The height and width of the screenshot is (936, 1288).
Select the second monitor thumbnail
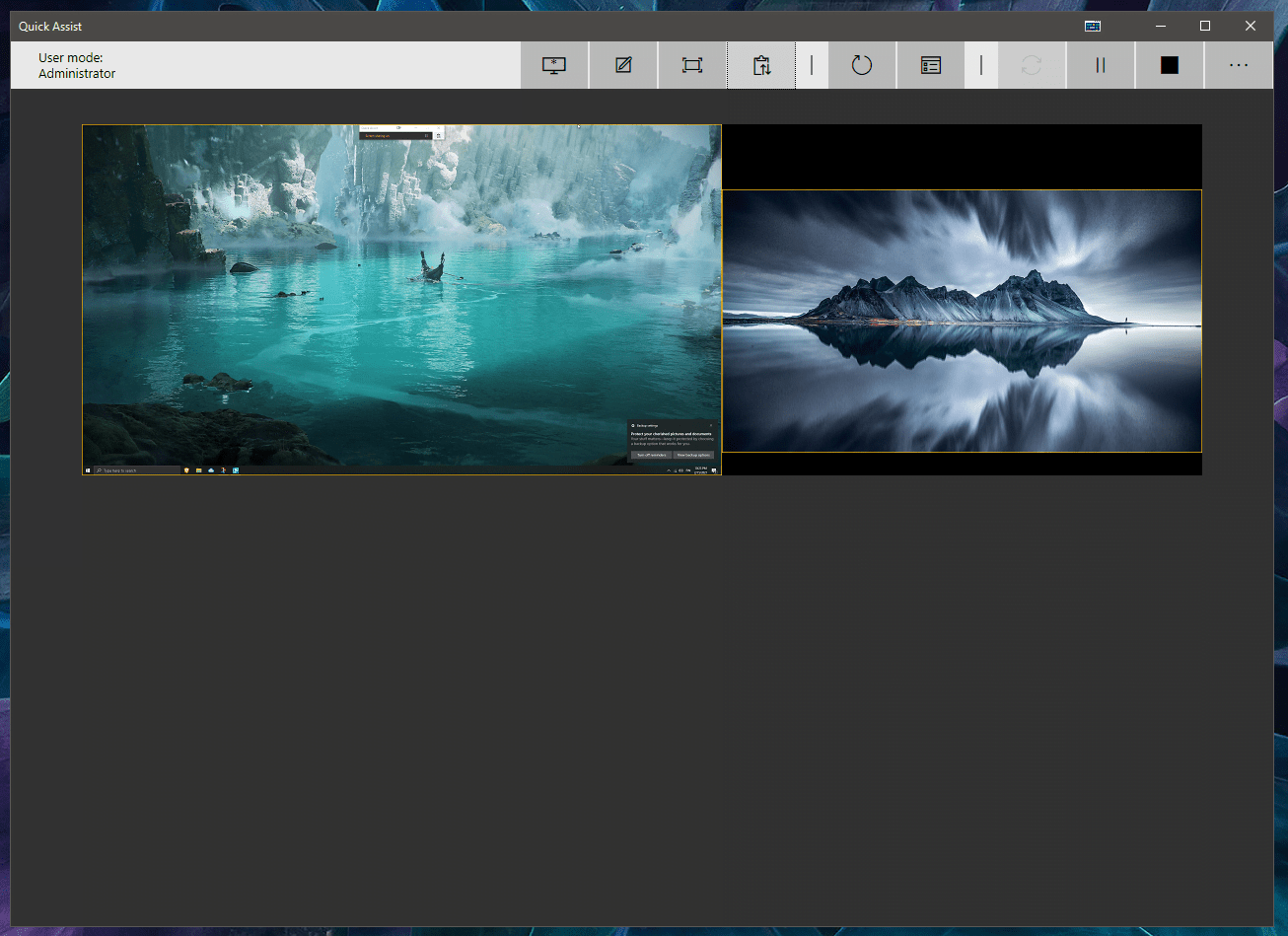pos(962,321)
